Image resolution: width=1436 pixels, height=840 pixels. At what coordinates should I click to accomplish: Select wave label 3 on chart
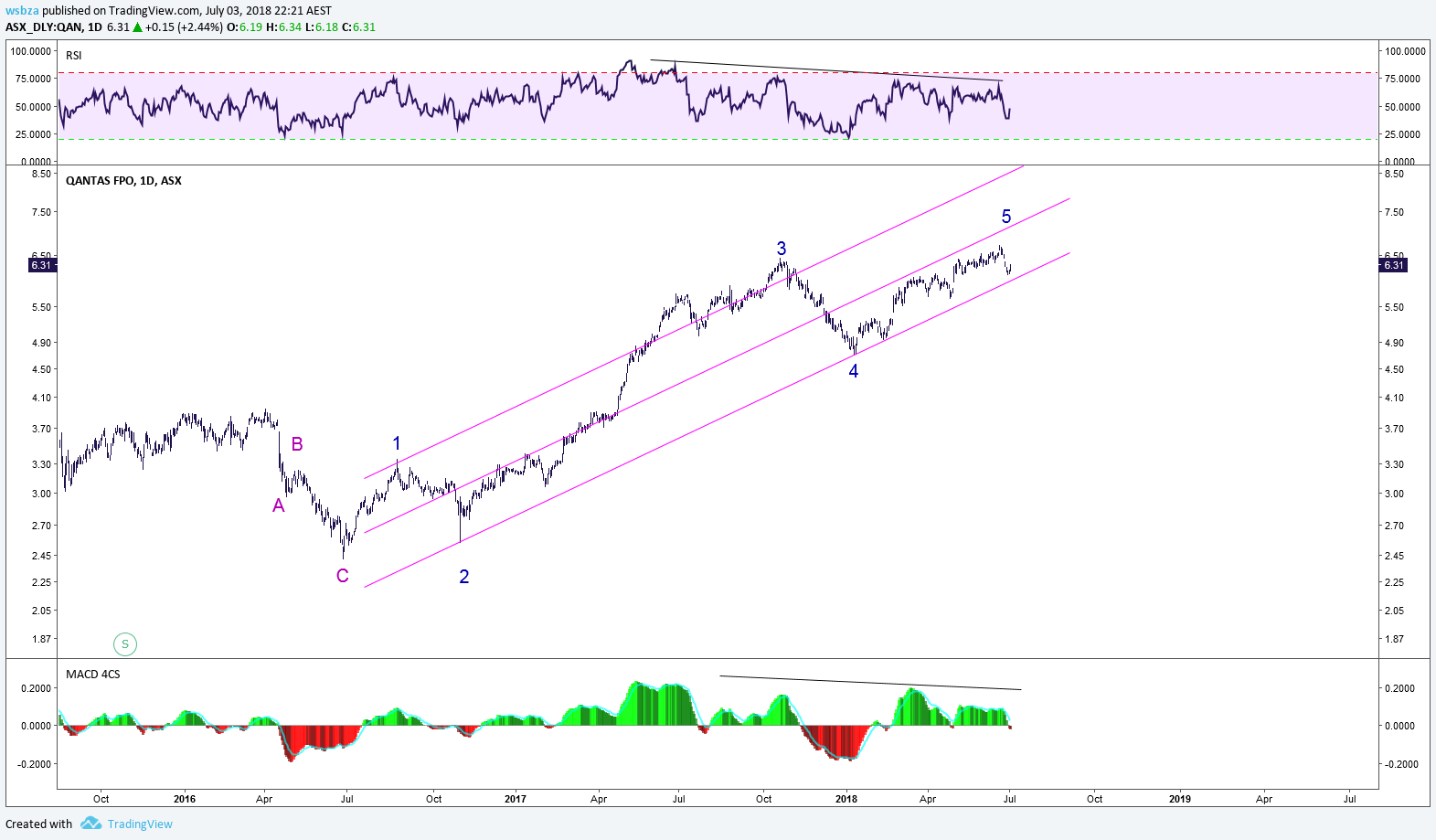[782, 249]
